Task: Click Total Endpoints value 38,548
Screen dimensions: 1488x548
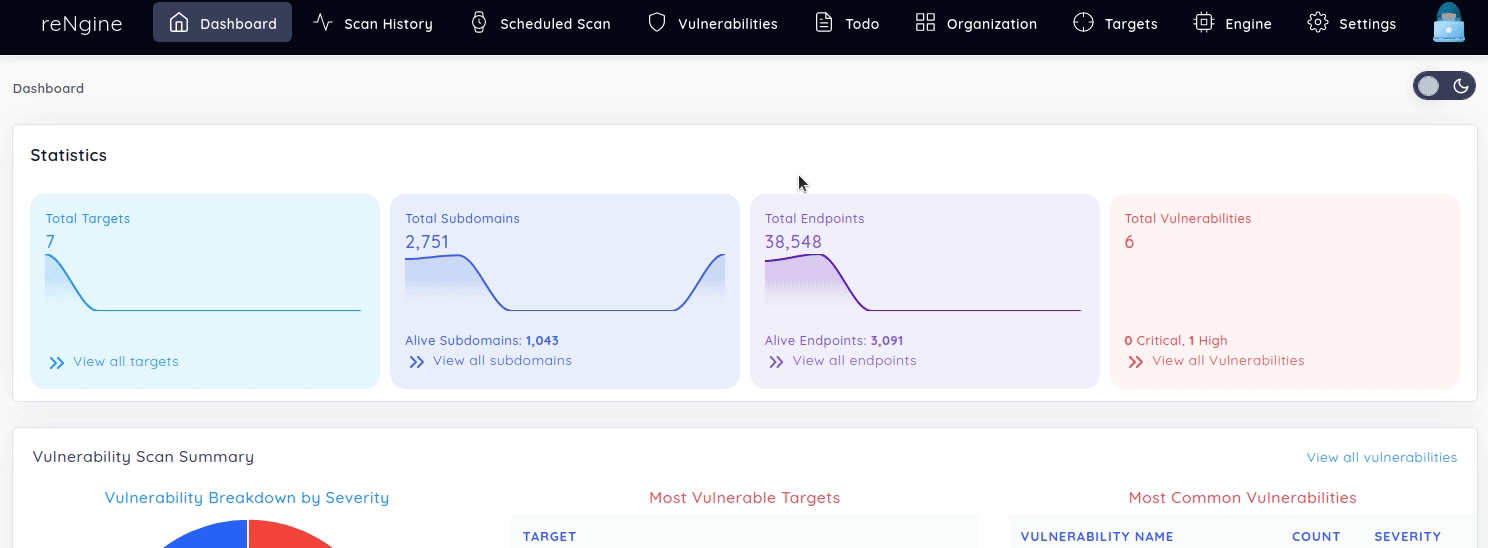Action: (793, 241)
